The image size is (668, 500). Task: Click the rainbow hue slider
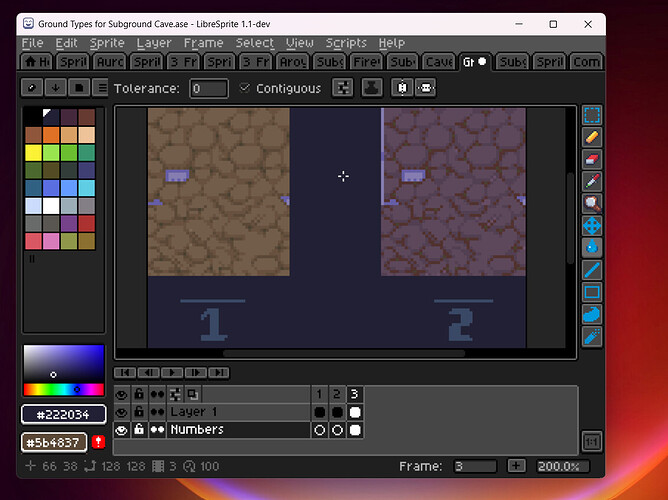(63, 389)
